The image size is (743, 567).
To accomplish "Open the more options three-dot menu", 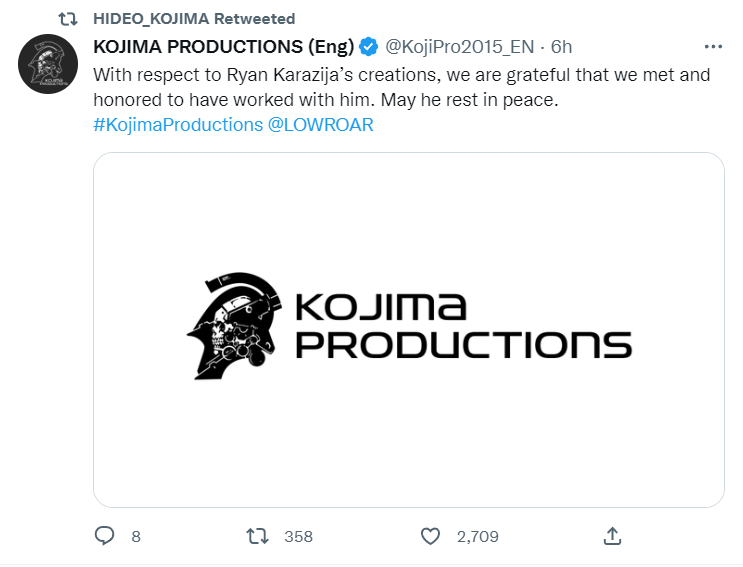I will point(713,47).
